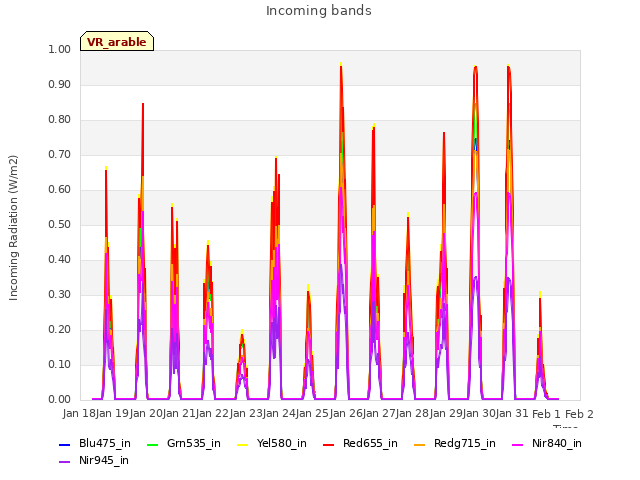Viewport: 640px width, 480px height.
Task: Click the Feb 2 x-axis date label
Action: click(x=579, y=414)
